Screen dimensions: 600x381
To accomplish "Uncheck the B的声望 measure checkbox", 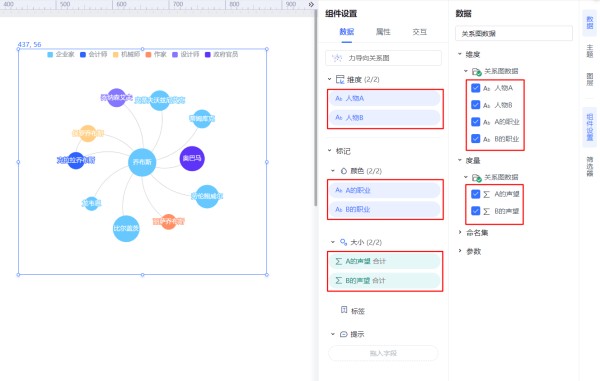I will click(x=476, y=211).
